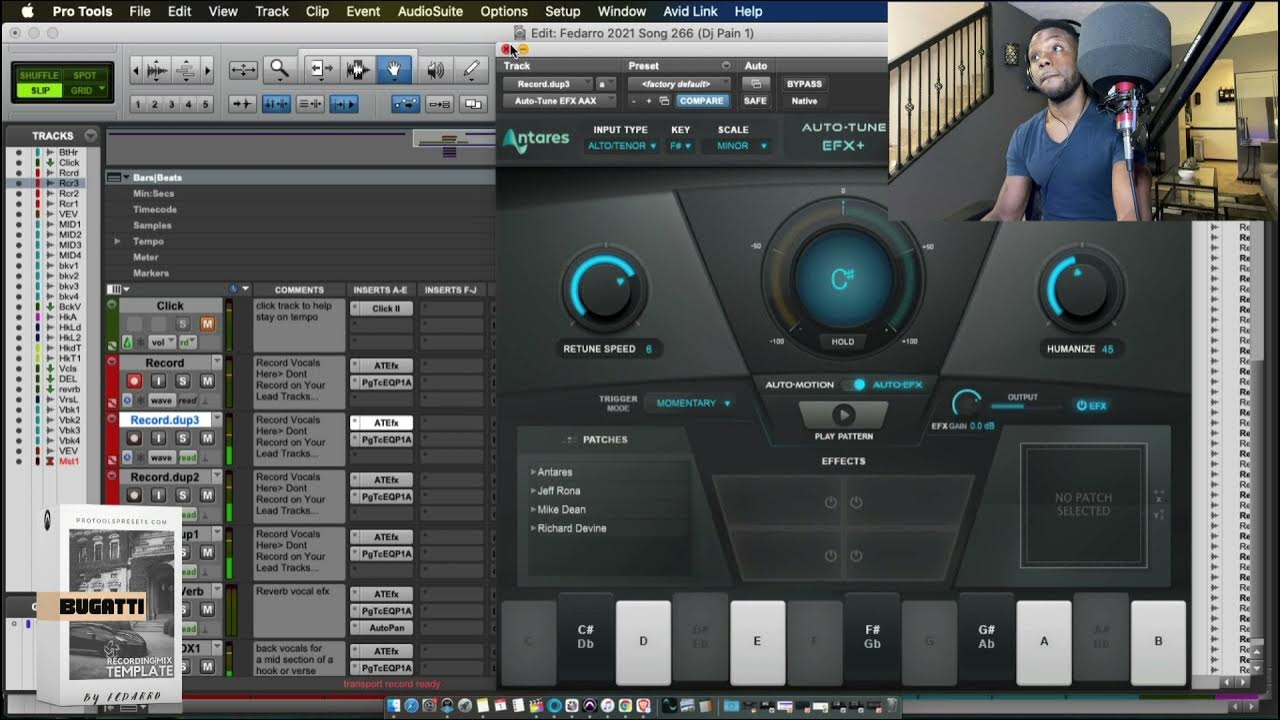Screen dimensions: 1280x720
Task: Adjust the EFX Gain knob
Action: (x=967, y=403)
